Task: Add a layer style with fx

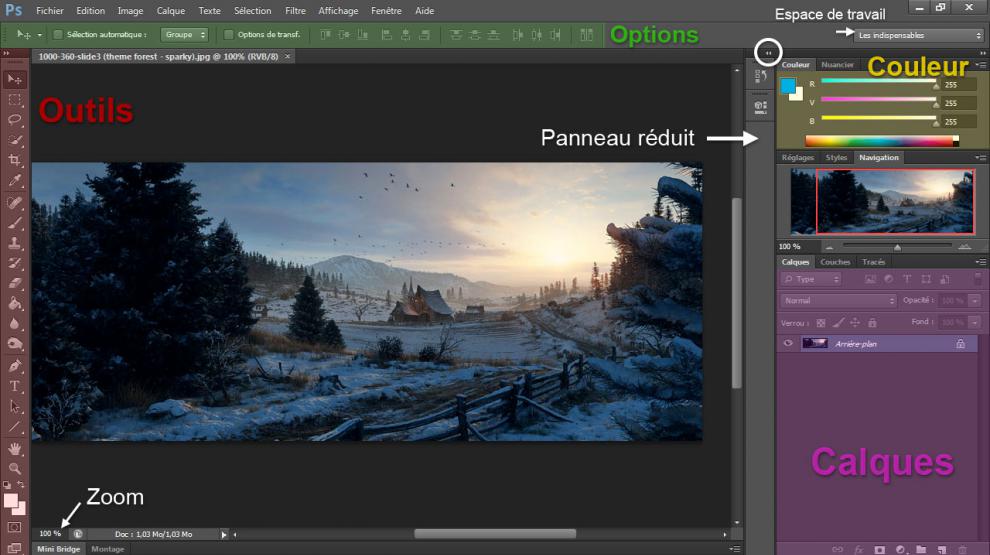Action: coord(859,550)
